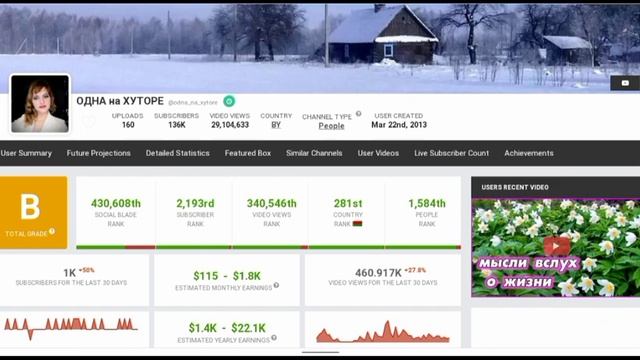
Task: Click the green verified badge next to channel name
Action: [x=229, y=101]
